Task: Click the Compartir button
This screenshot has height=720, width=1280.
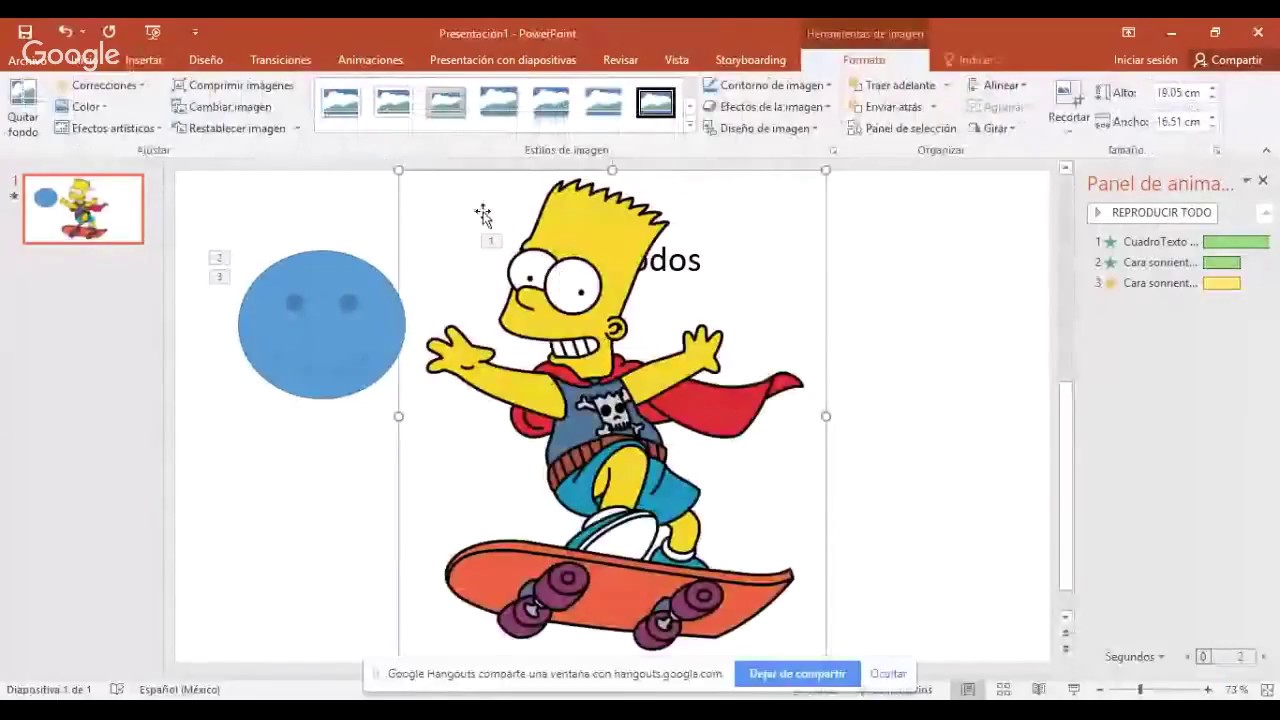Action: [1228, 60]
